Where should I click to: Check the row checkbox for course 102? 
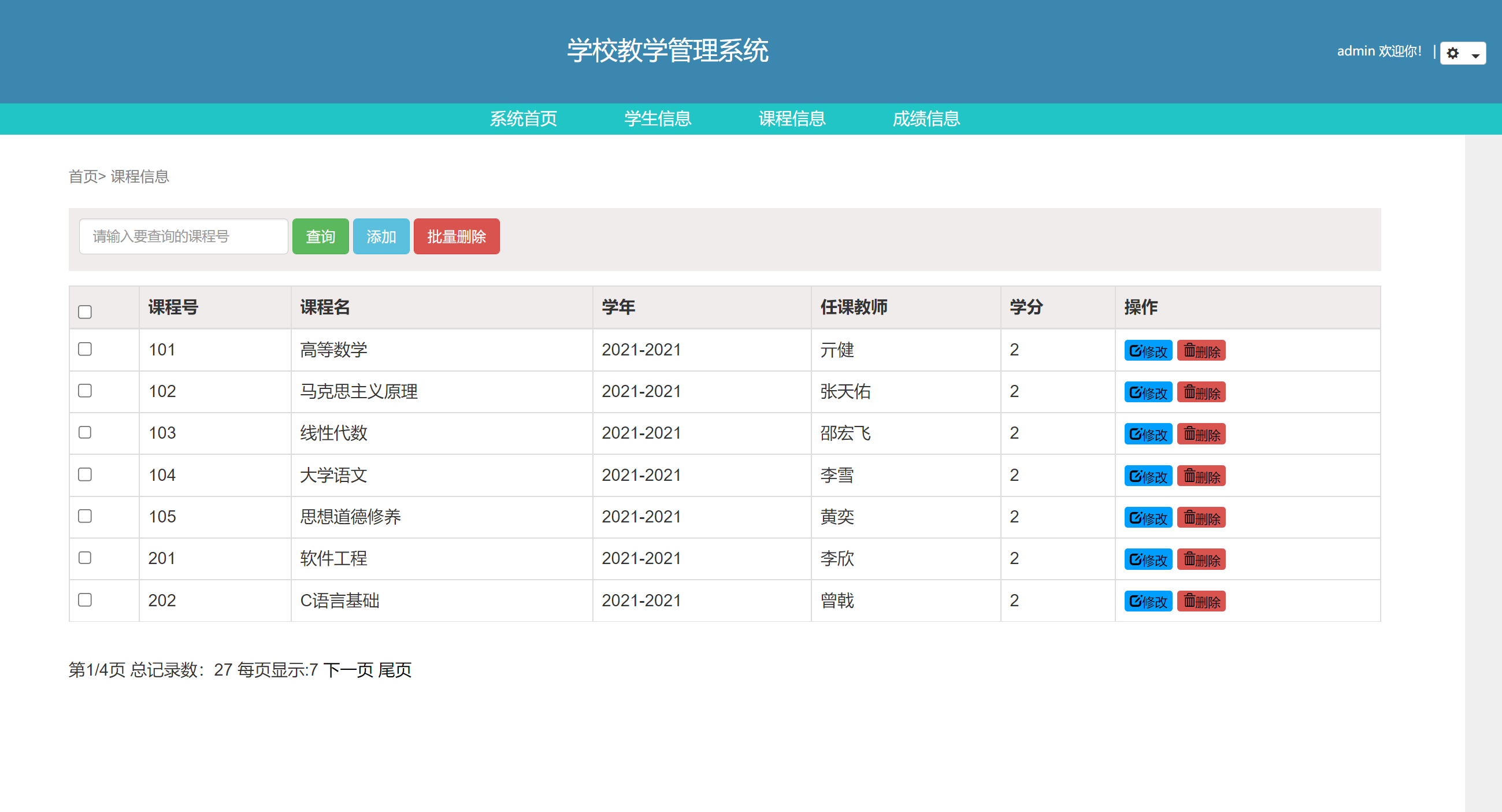(x=84, y=392)
